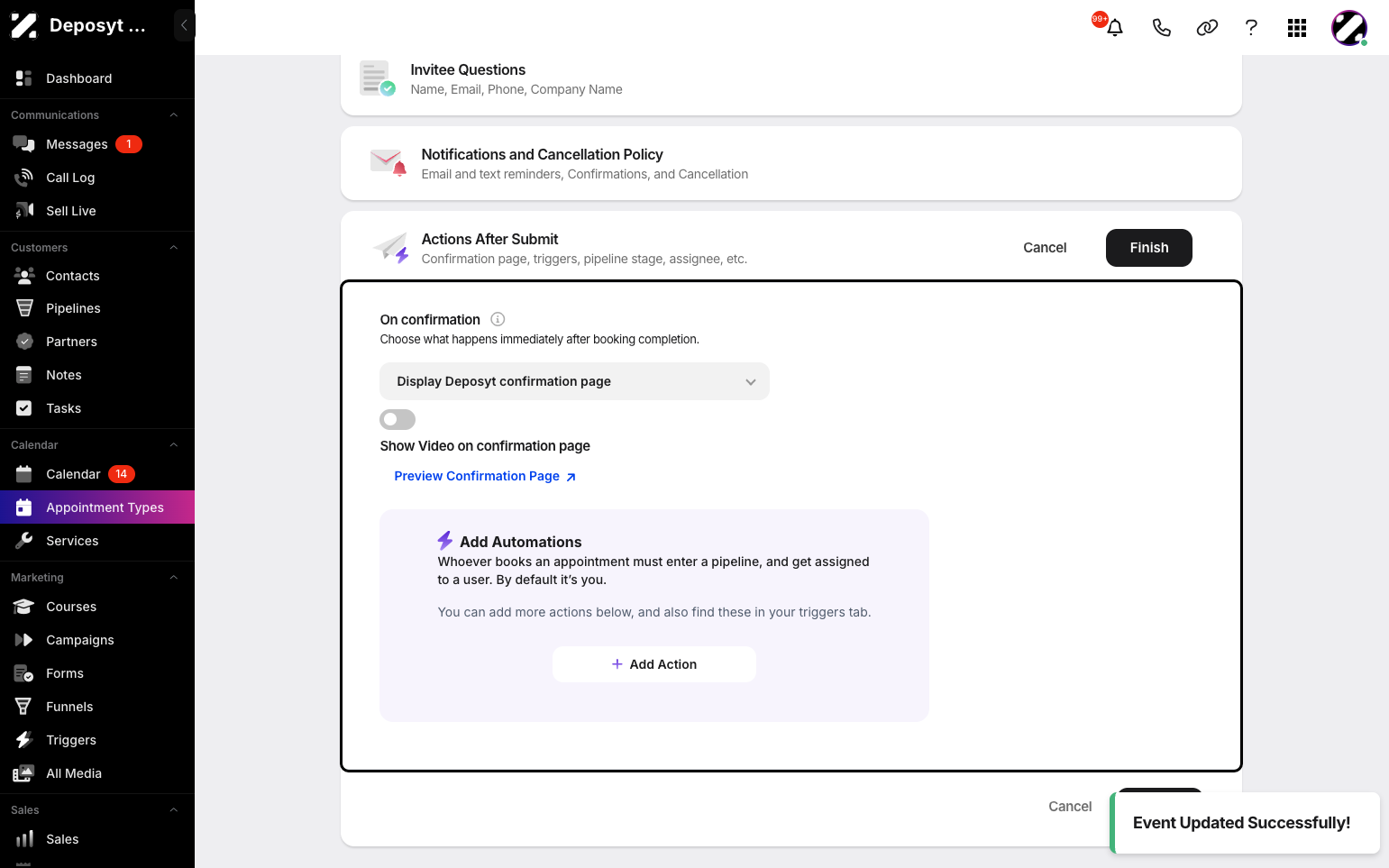Click the Notifications envelope bell icon
The height and width of the screenshot is (868, 1389).
388,163
